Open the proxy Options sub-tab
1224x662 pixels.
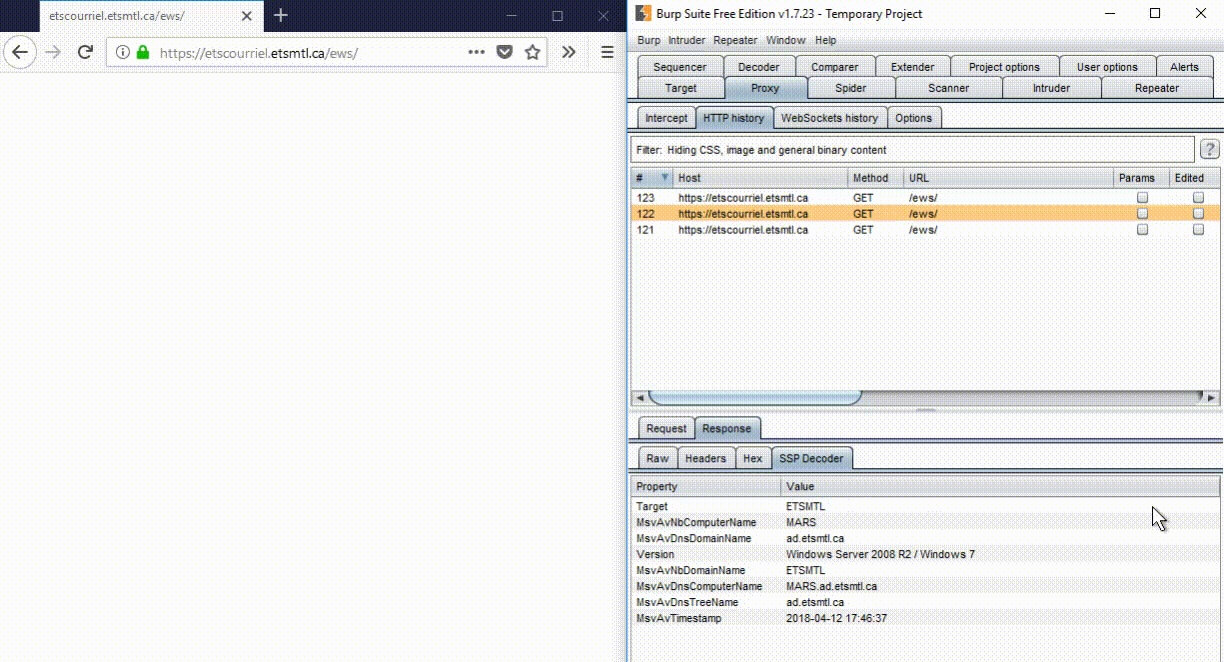pos(913,118)
